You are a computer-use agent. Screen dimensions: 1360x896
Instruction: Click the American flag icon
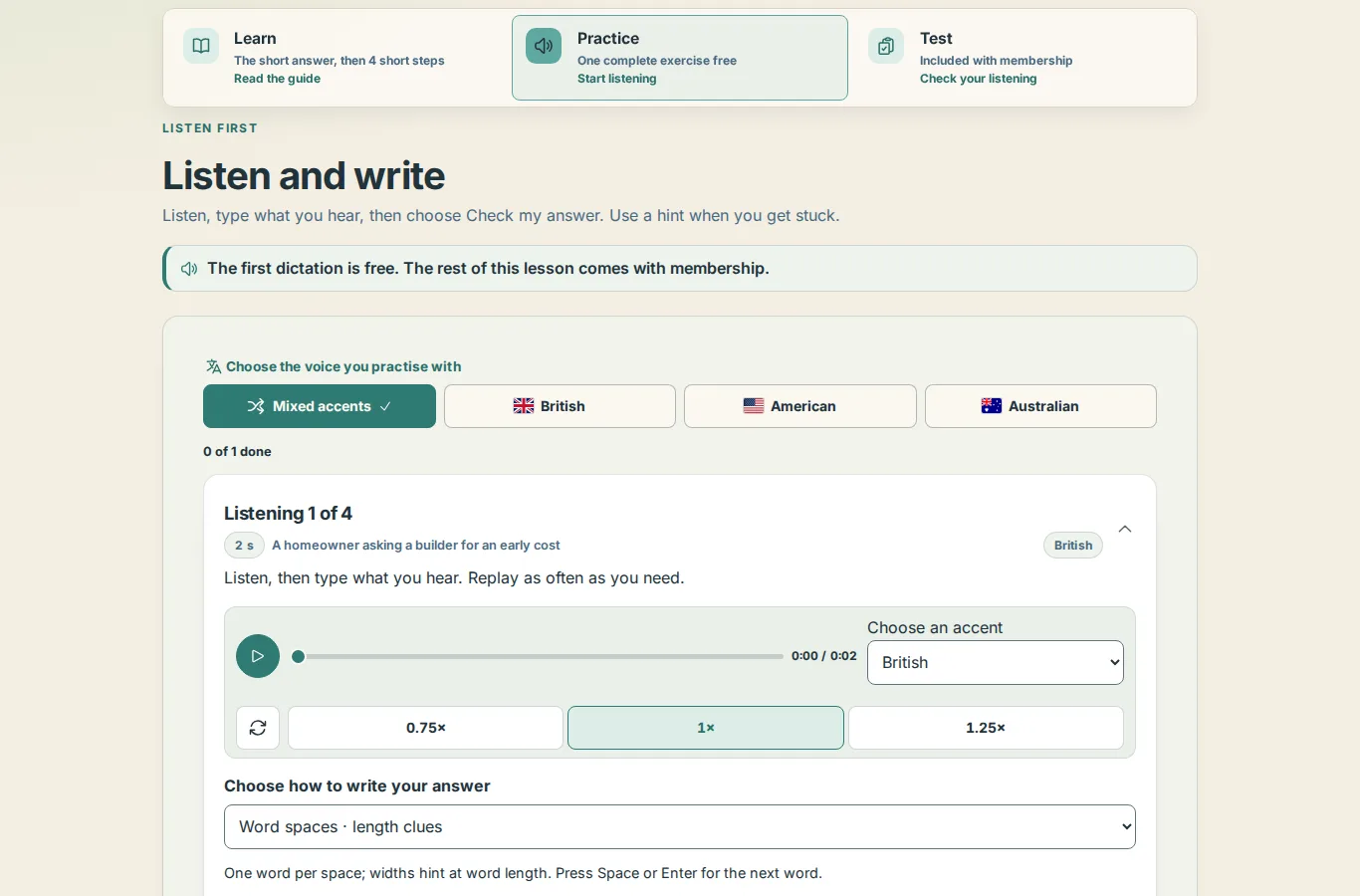point(754,406)
